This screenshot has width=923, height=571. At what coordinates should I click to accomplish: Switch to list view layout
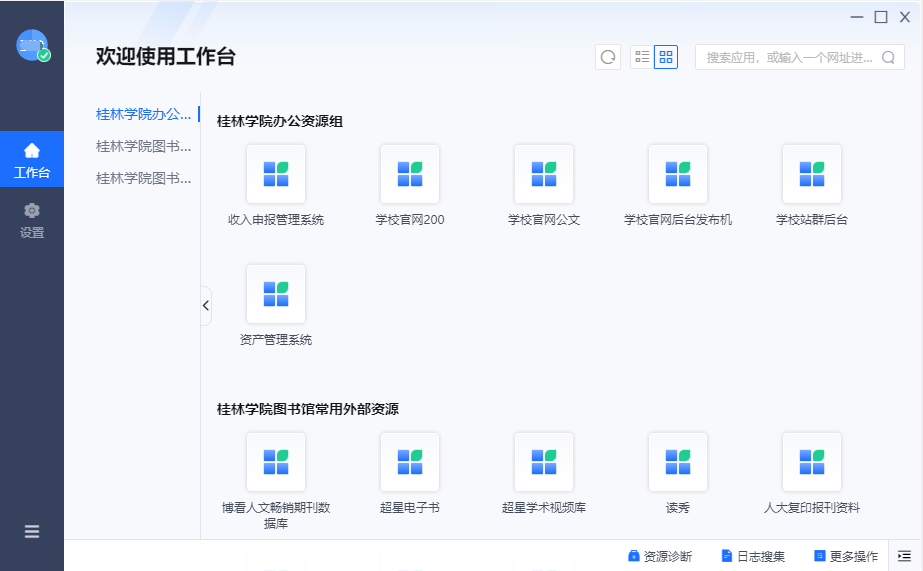click(x=642, y=57)
